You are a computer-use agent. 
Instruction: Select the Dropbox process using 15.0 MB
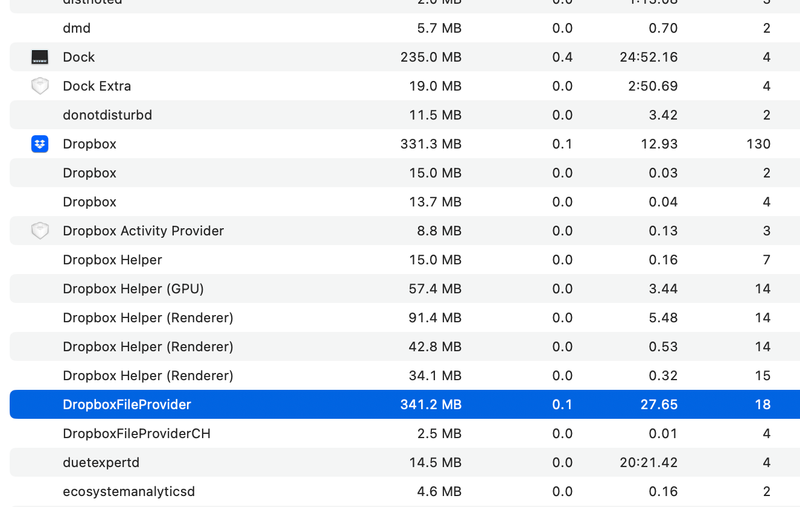[405, 173]
